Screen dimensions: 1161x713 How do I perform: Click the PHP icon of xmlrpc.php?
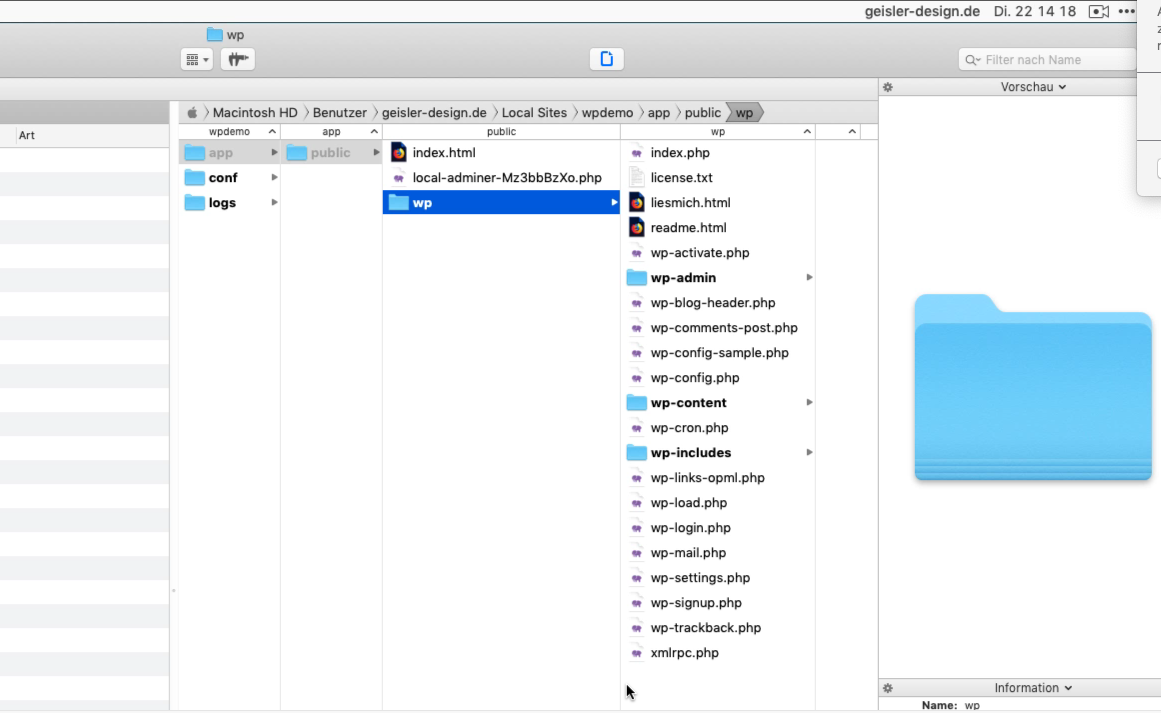point(636,653)
